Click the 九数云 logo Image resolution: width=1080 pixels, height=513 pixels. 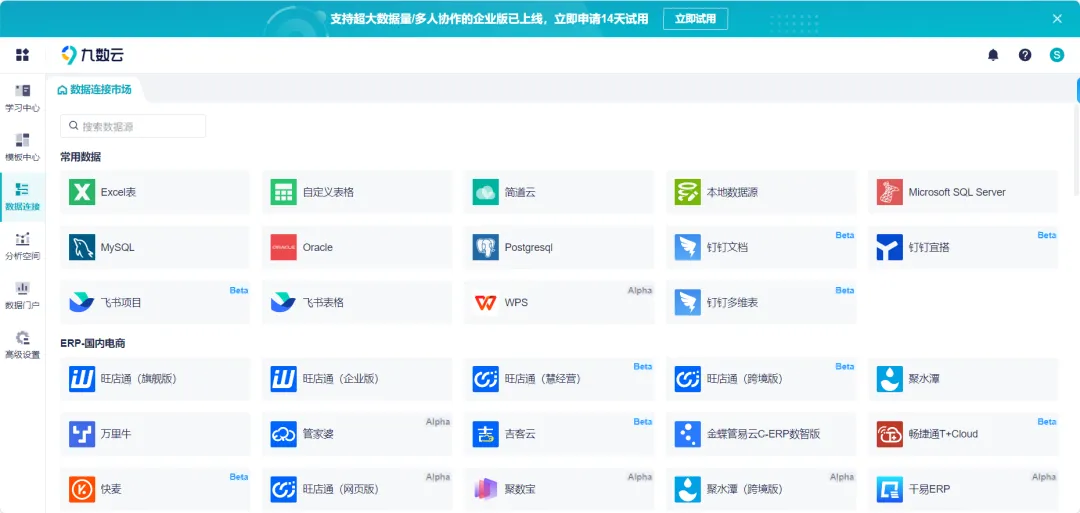pos(92,55)
